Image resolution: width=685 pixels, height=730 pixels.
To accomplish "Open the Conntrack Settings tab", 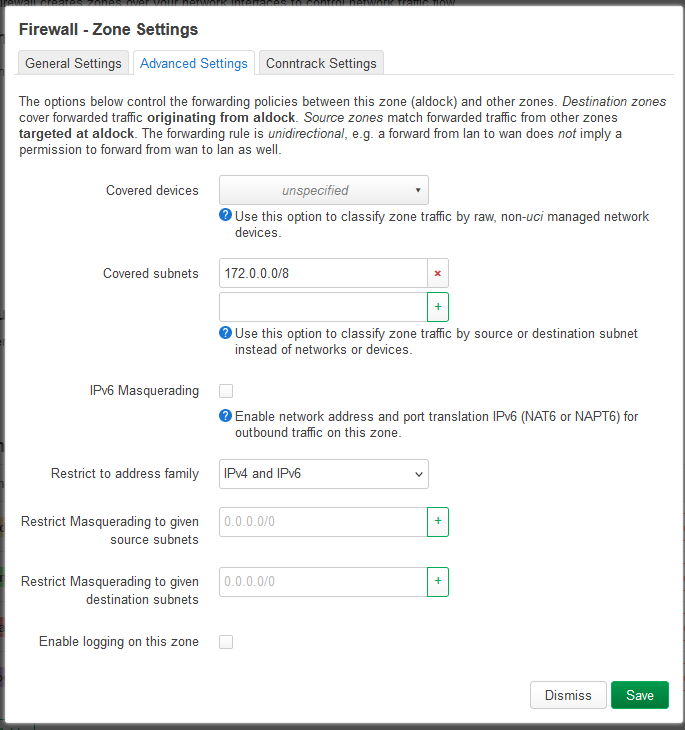I will 321,63.
